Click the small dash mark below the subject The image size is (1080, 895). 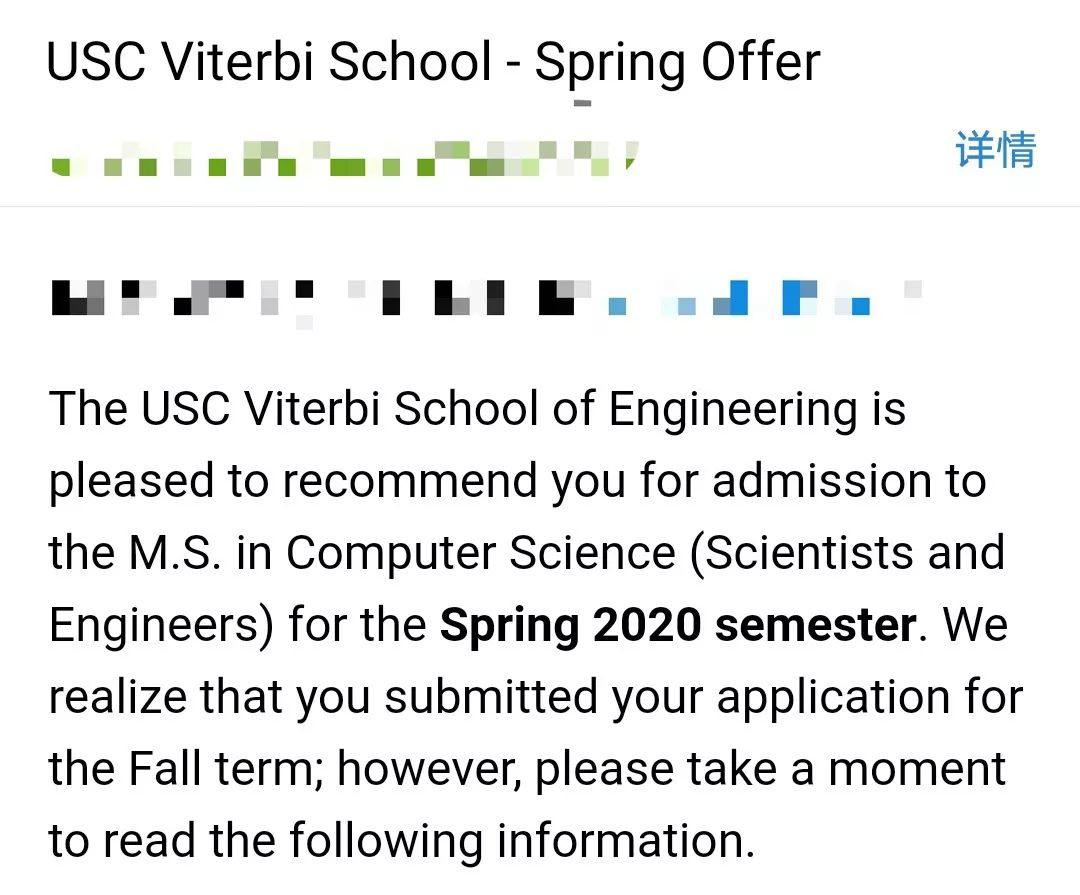click(583, 103)
